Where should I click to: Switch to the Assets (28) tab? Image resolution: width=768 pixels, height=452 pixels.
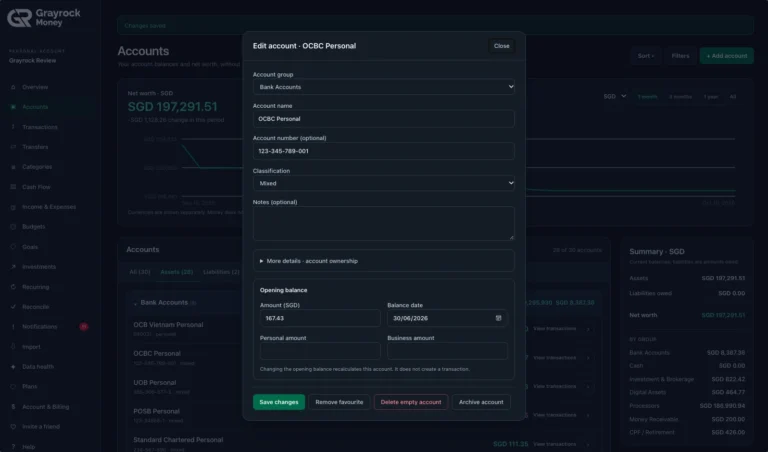click(x=177, y=272)
